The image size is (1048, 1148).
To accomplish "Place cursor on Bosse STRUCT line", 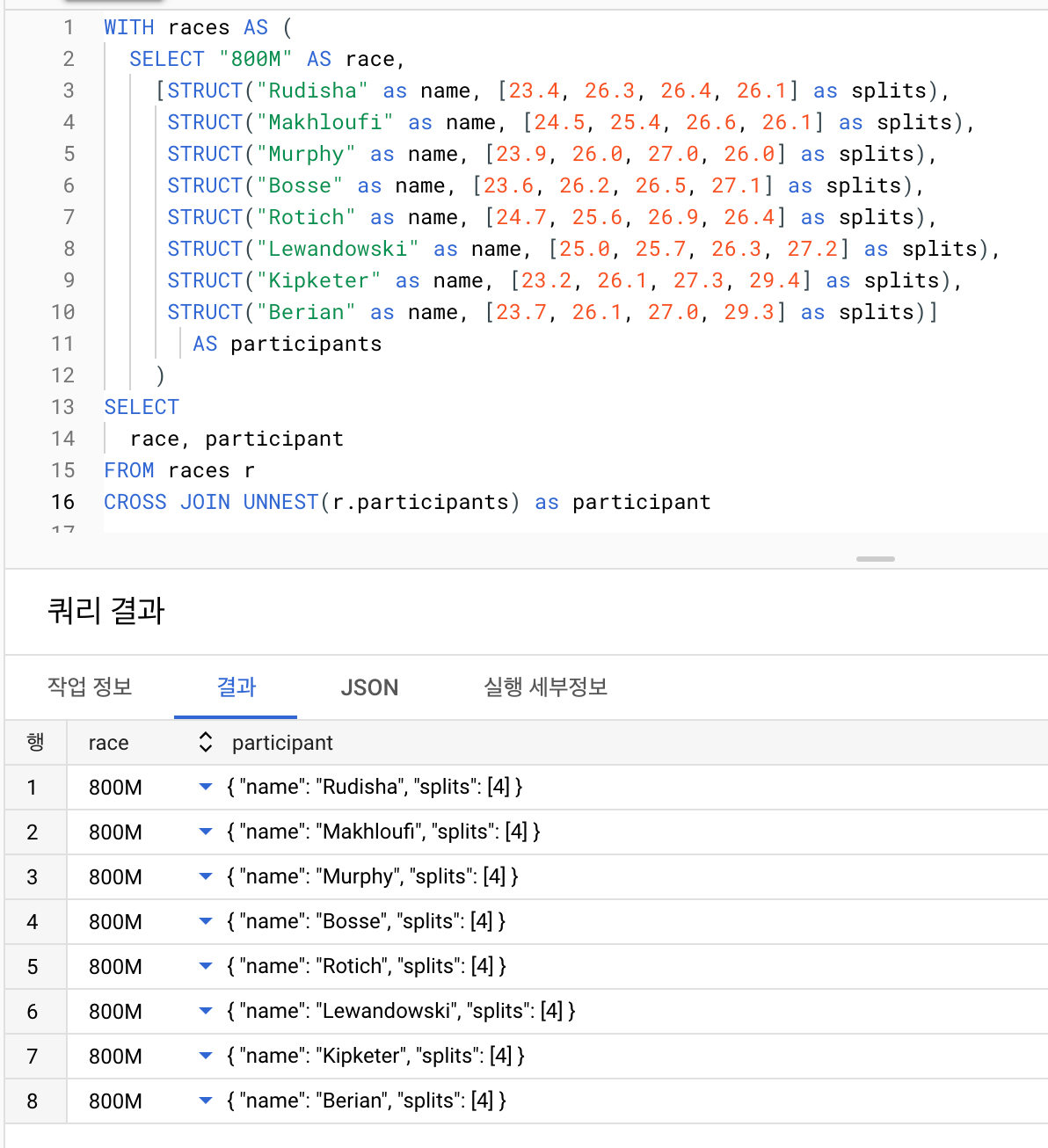I will tap(546, 186).
